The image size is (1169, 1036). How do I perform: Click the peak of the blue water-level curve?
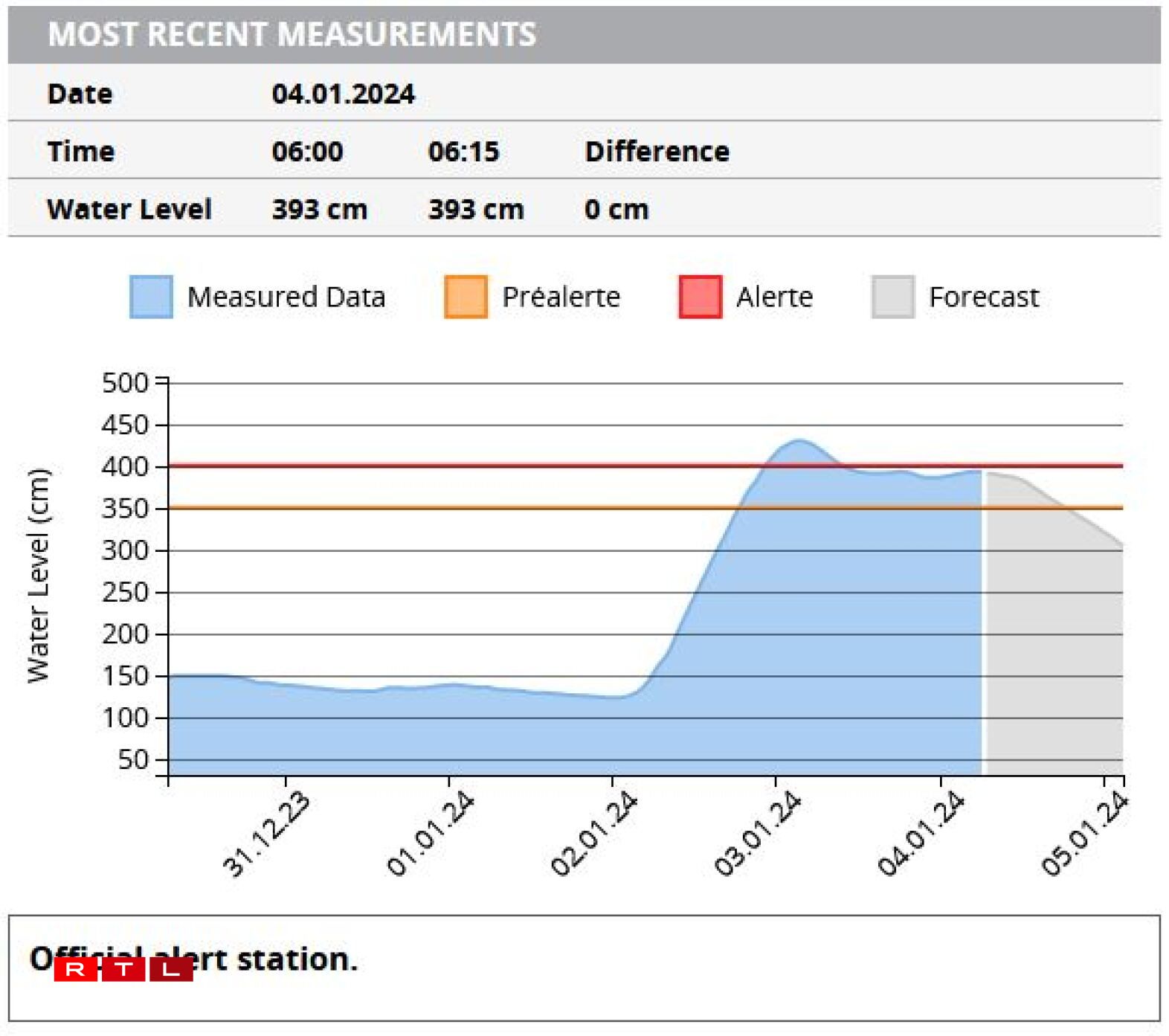(798, 441)
